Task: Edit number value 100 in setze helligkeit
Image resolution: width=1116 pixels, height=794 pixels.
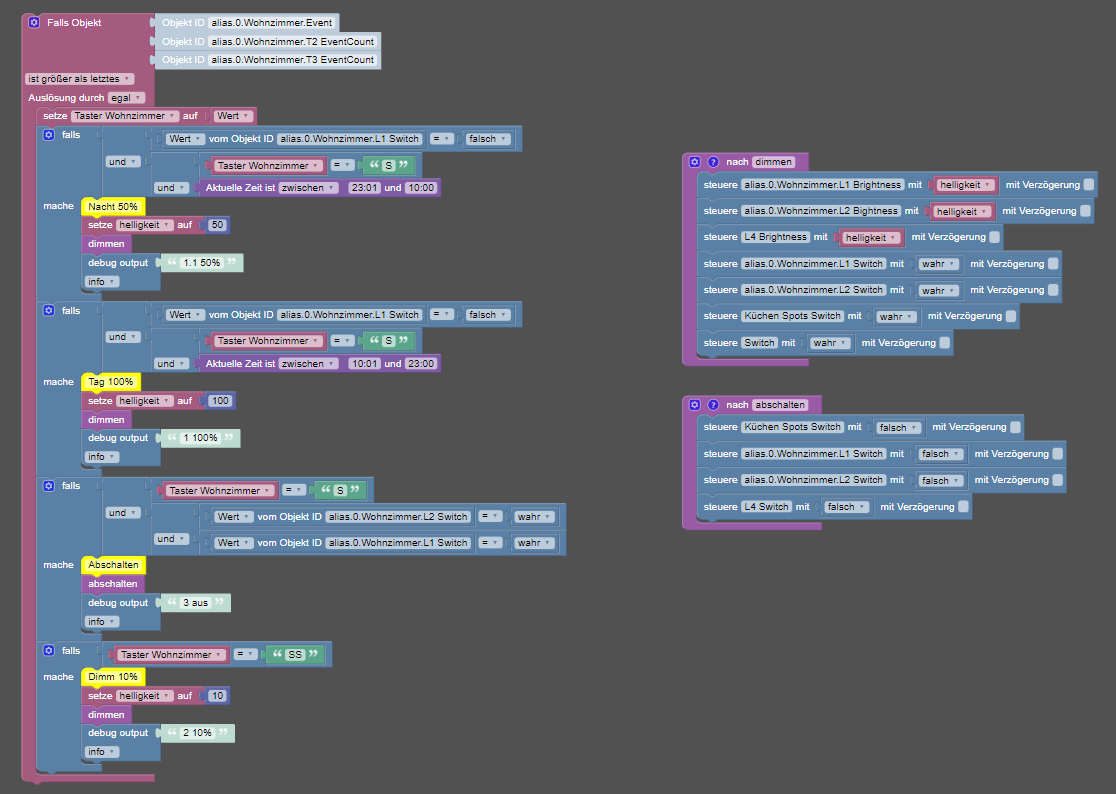Action: pos(220,401)
